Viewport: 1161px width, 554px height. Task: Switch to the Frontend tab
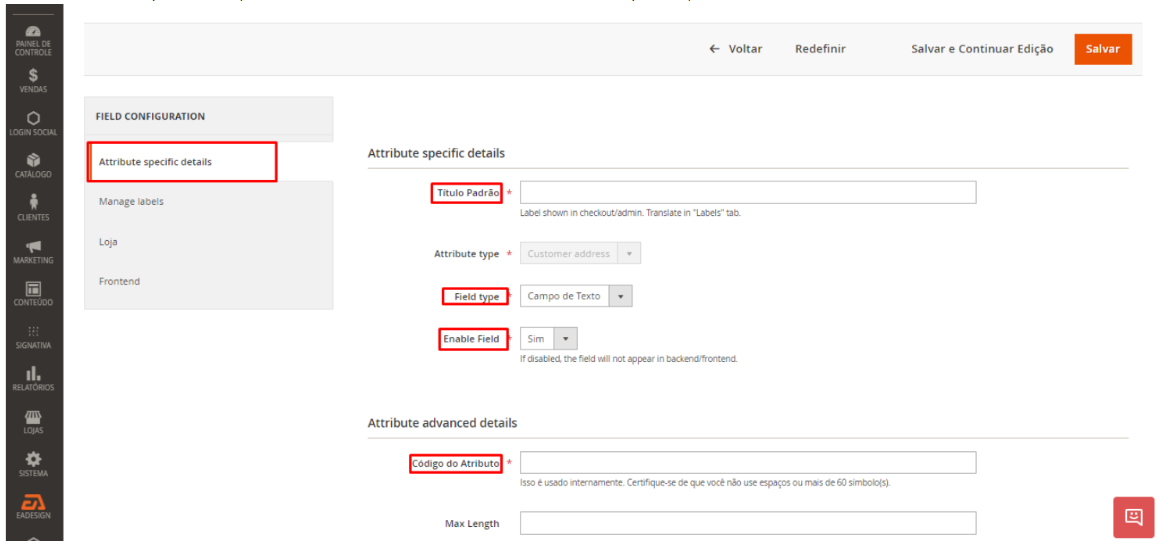[119, 282]
